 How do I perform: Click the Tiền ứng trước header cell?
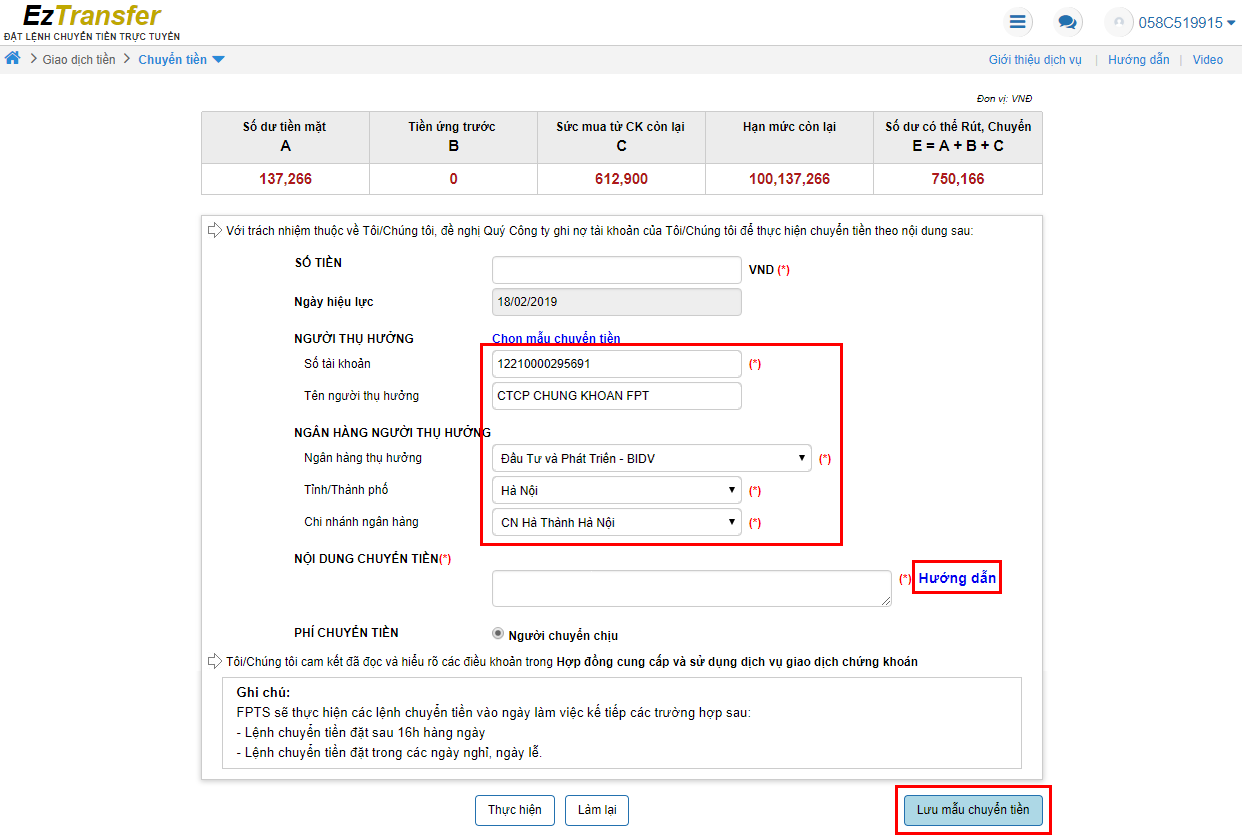point(453,136)
